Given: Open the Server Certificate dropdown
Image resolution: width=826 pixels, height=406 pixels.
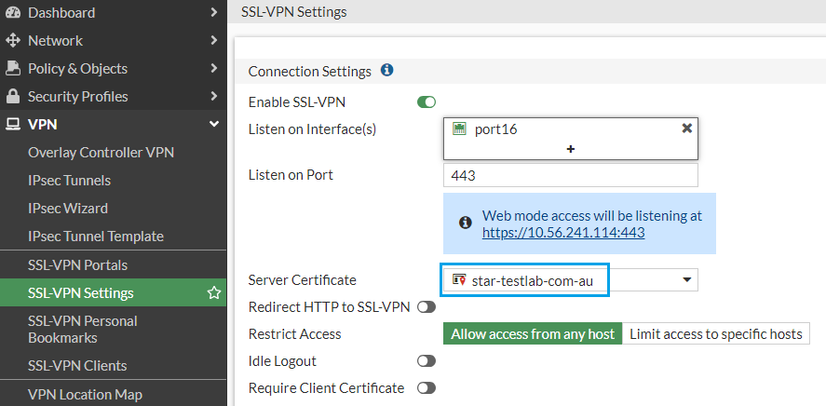Looking at the screenshot, I should pyautogui.click(x=687, y=280).
